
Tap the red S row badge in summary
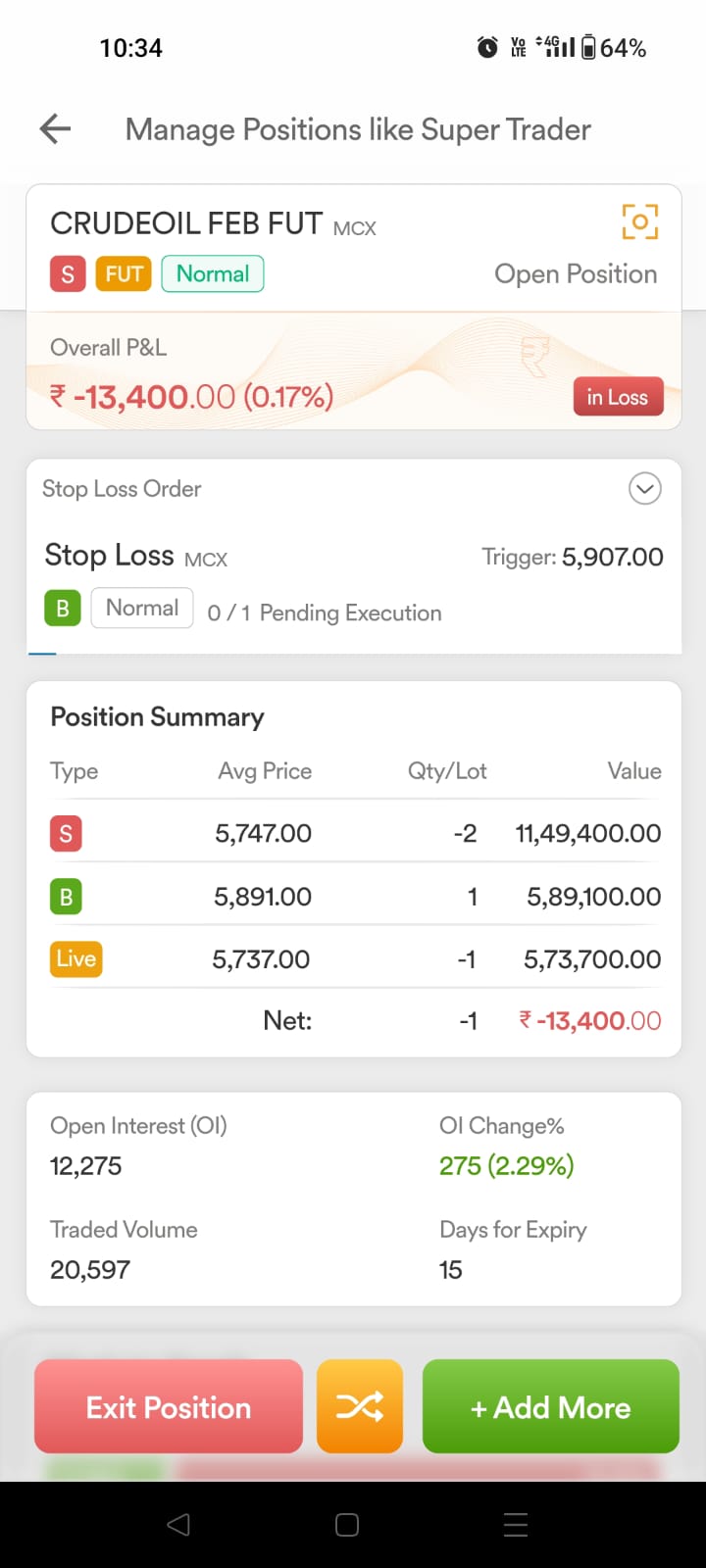66,834
